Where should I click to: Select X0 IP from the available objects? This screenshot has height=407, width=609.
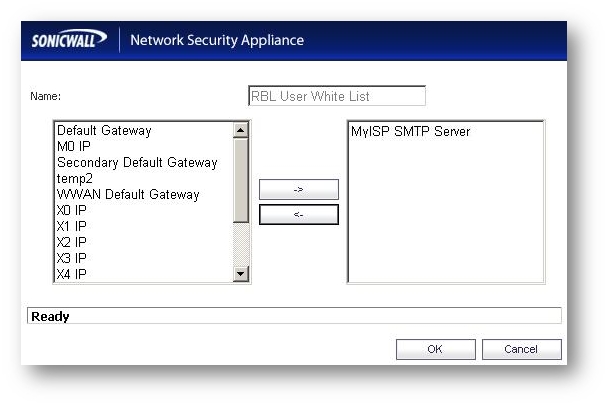[x=71, y=210]
